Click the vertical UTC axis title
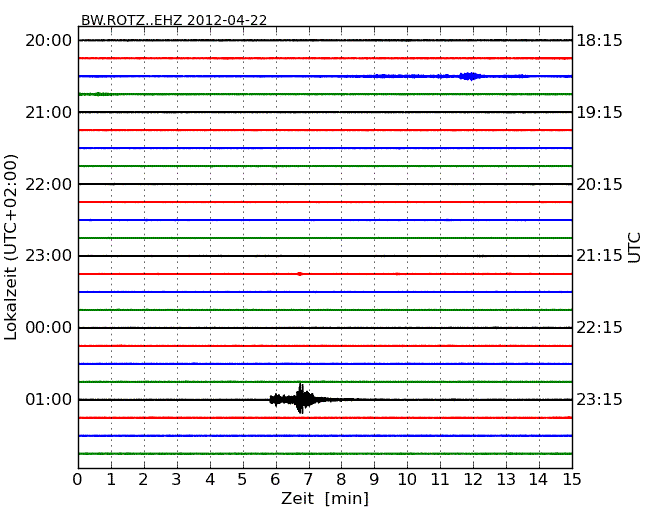Image resolution: width=650 pixels, height=520 pixels. (634, 248)
